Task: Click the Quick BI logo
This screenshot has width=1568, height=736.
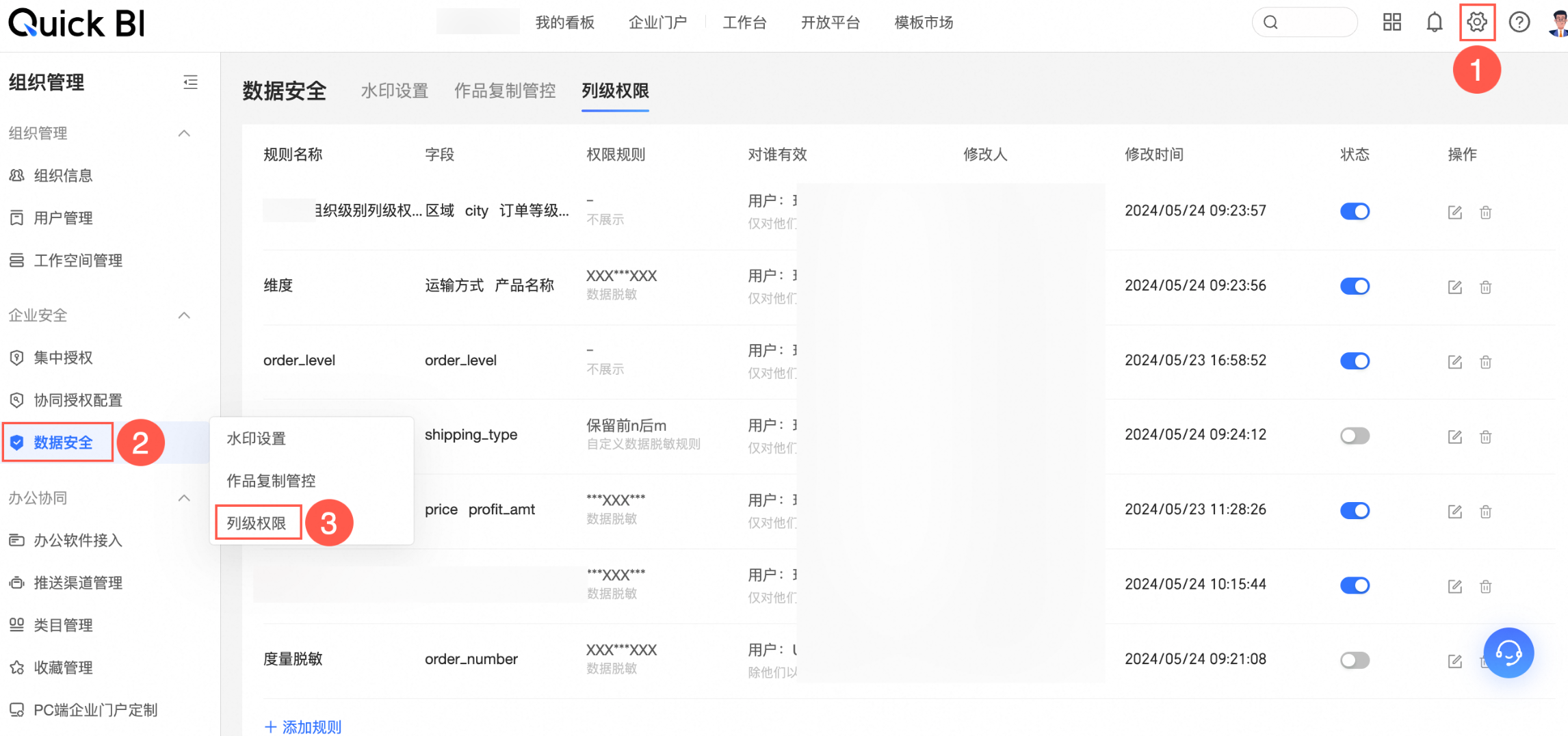Action: 77,23
